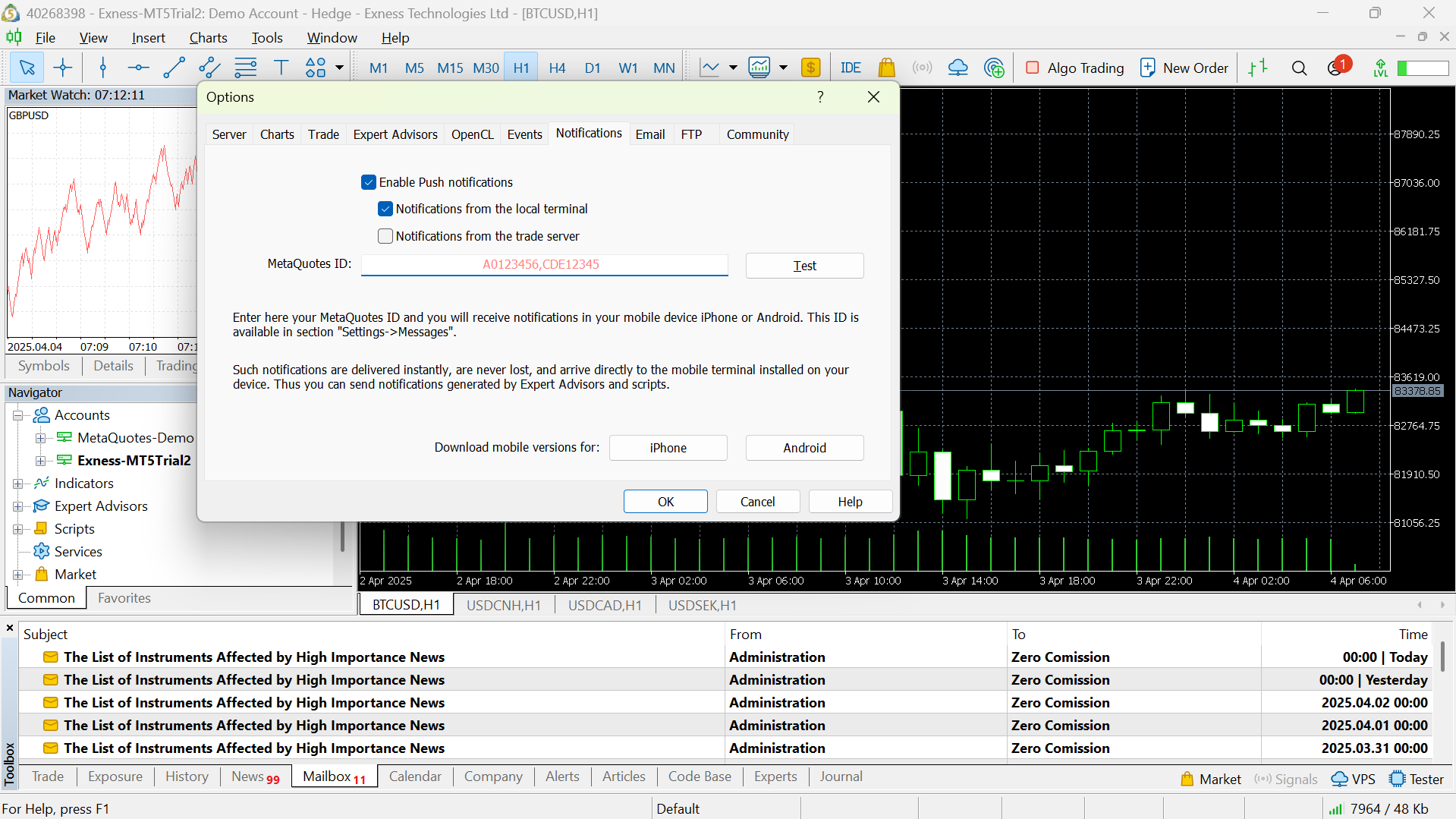This screenshot has width=1456, height=819.
Task: Expand the Scripts tree node
Action: (x=18, y=529)
